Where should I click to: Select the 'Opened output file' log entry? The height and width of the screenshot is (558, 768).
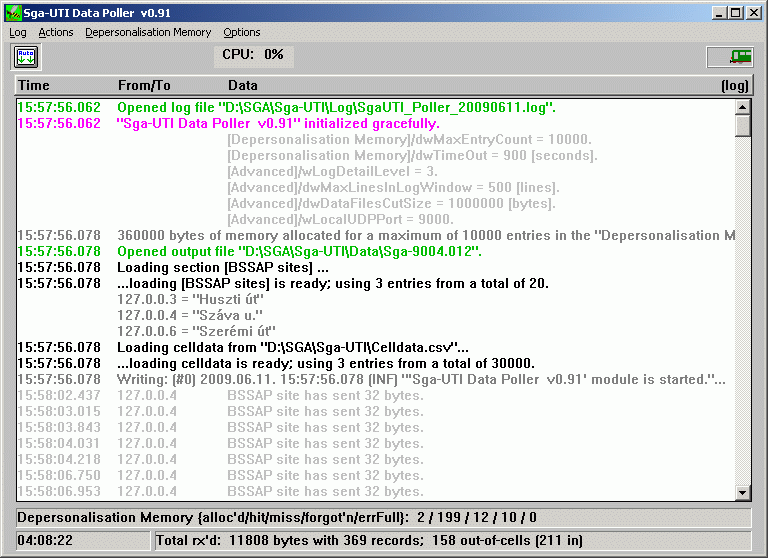click(299, 252)
